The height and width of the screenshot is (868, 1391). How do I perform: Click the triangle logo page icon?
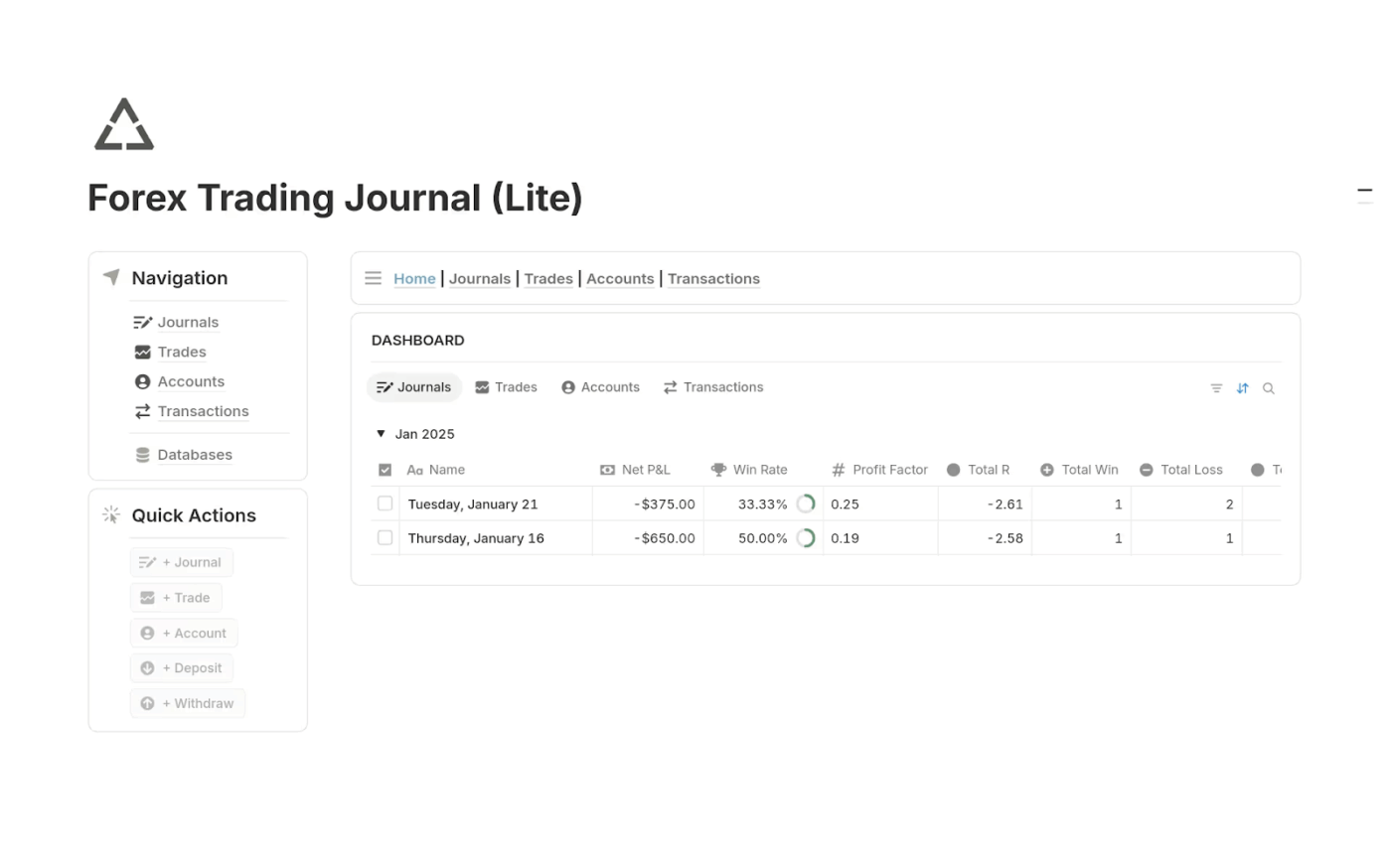[x=124, y=125]
